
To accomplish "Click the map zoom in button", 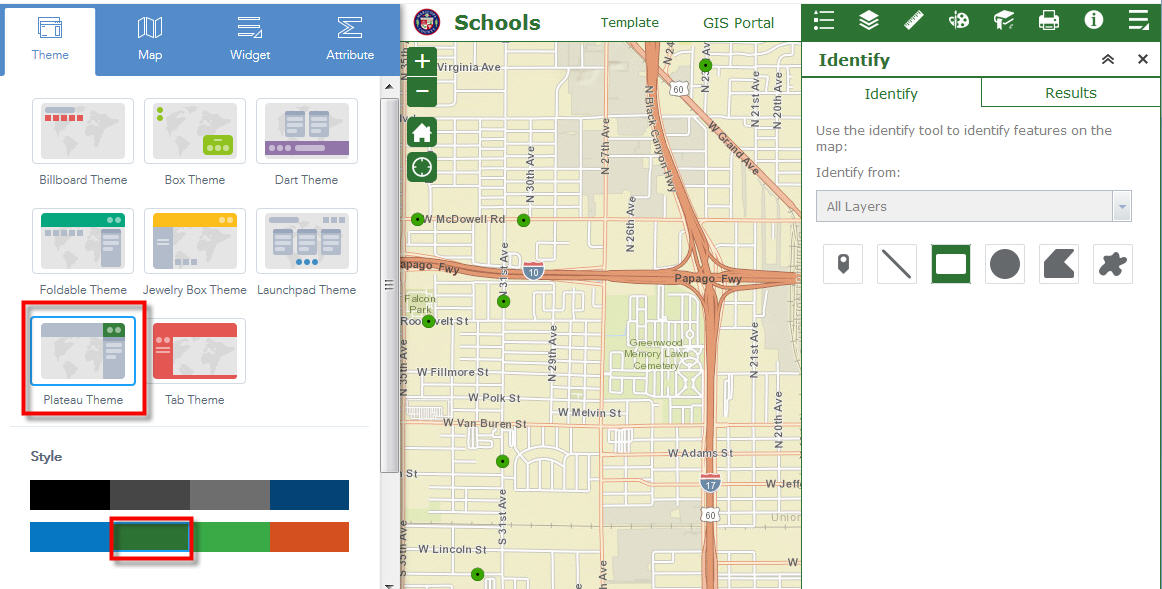I will pos(422,61).
